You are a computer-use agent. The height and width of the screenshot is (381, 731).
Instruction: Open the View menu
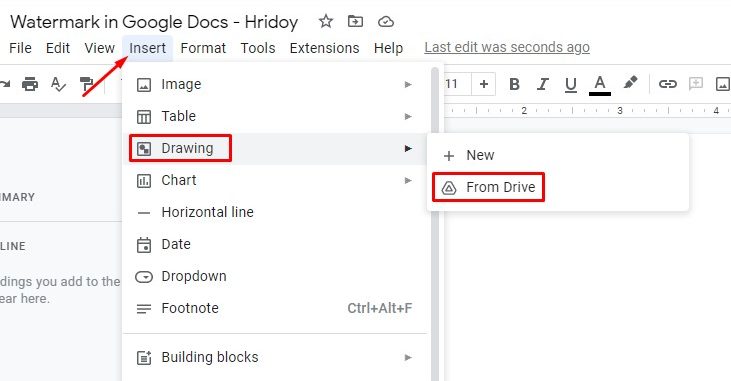click(x=99, y=48)
